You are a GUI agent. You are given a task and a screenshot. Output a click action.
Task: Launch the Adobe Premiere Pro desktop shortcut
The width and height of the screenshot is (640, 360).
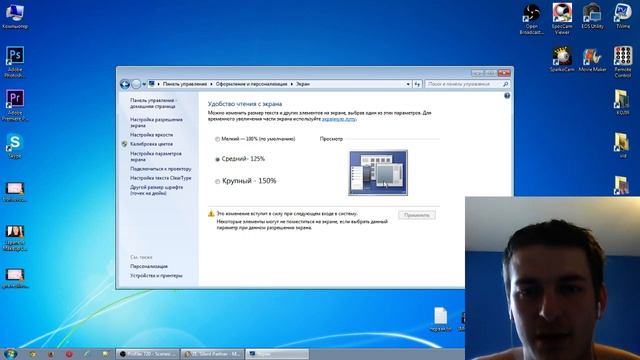pyautogui.click(x=15, y=105)
